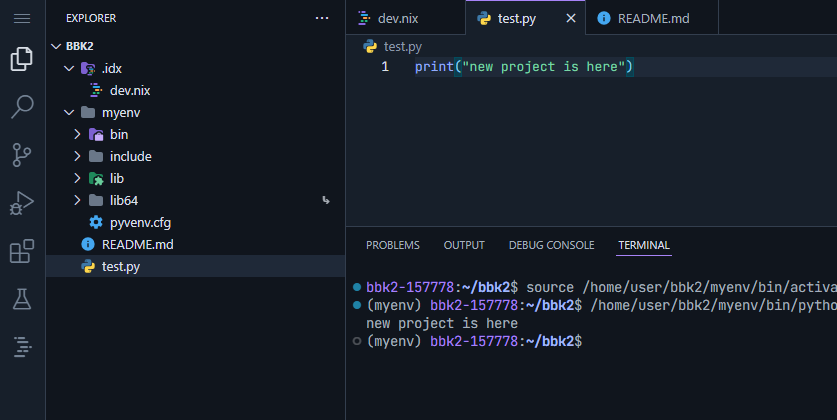Open the PROBLEMS panel tab
This screenshot has width=837, height=420.
tap(393, 245)
